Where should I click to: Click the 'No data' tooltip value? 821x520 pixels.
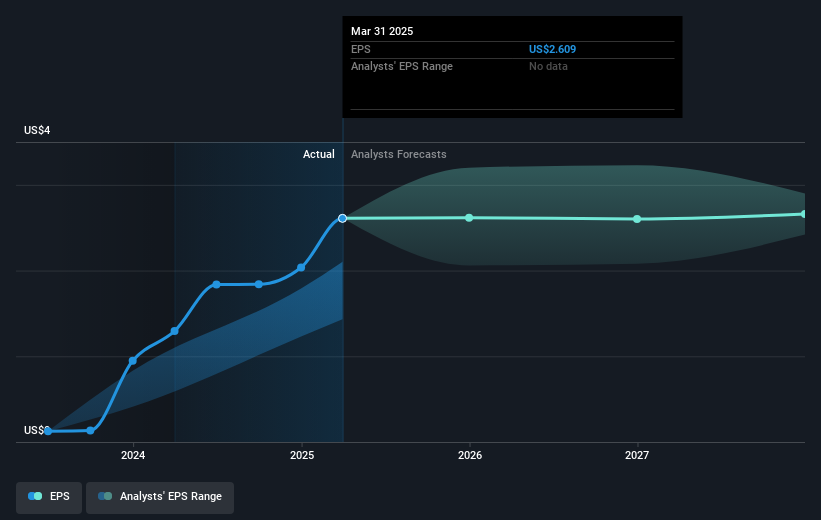[548, 67]
